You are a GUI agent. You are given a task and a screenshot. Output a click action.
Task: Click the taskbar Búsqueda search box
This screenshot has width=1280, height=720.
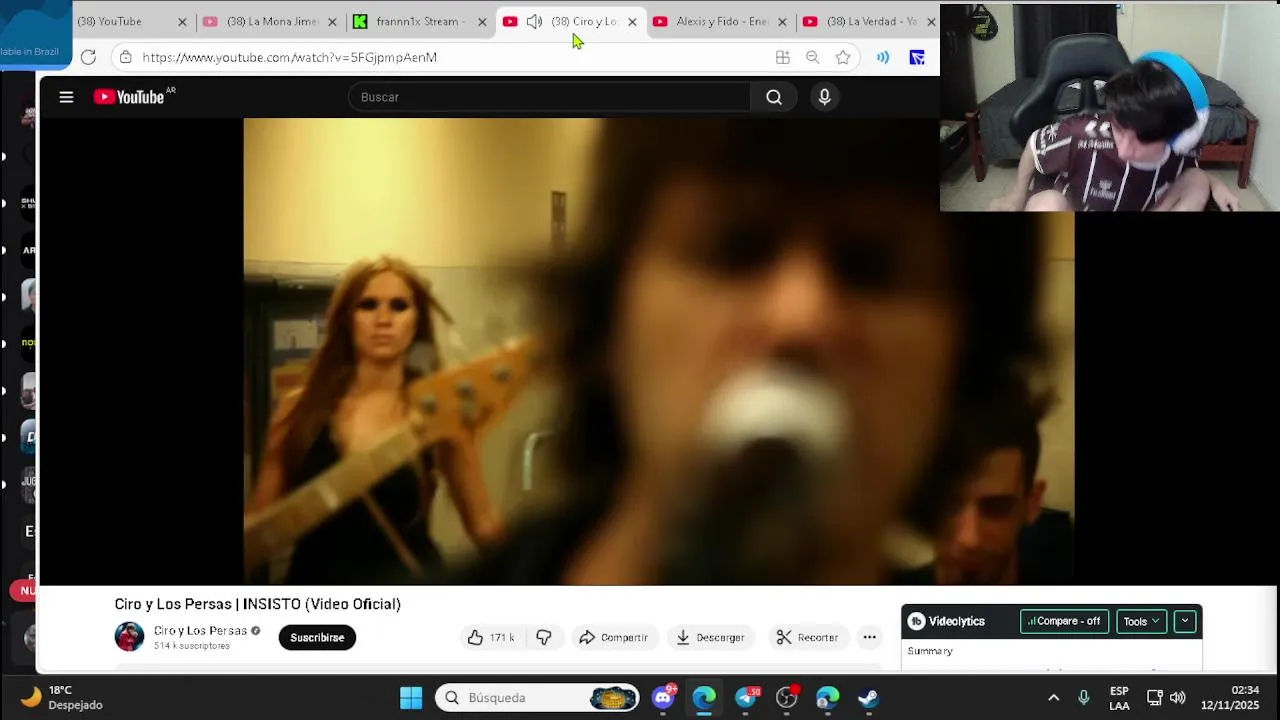[x=537, y=697]
